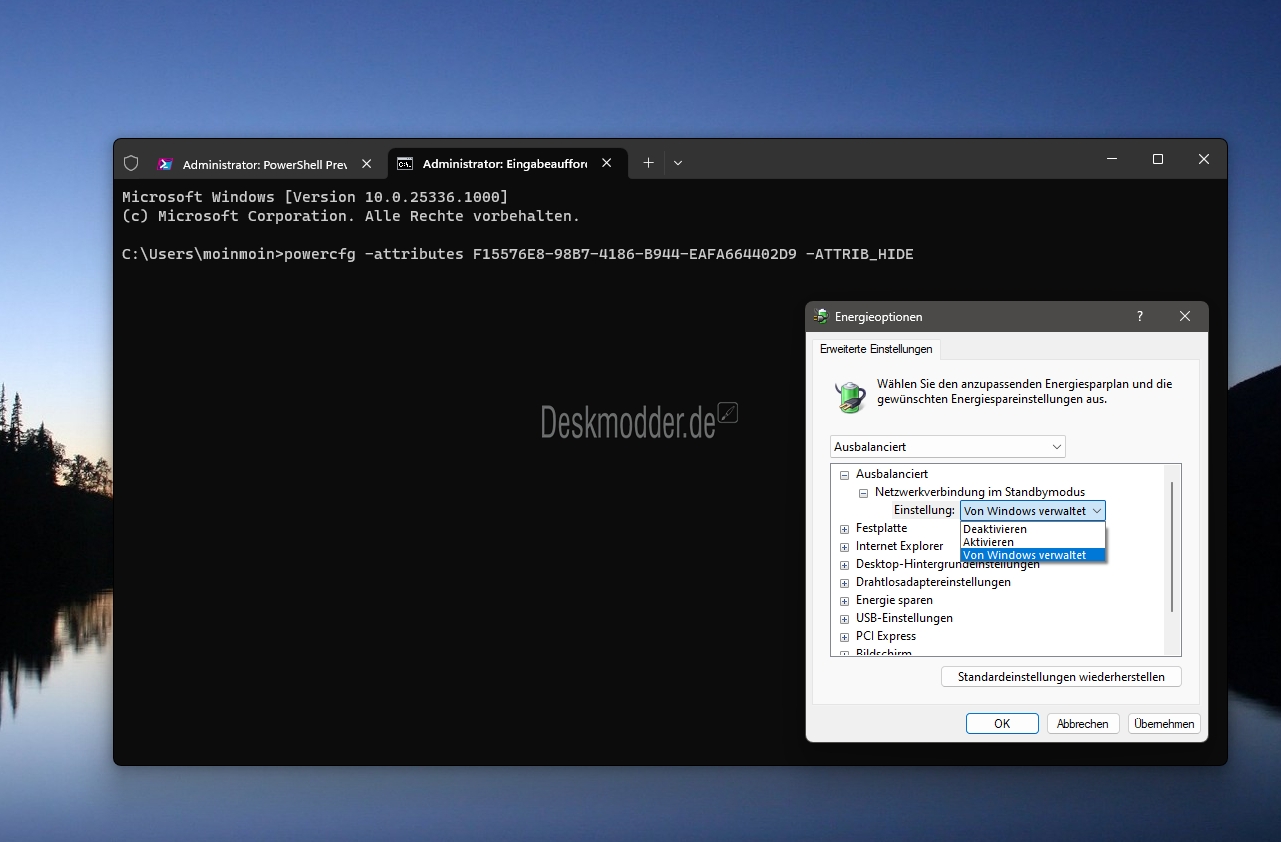Viewport: 1281px width, 842px height.
Task: Expand the Energie sparen node
Action: pos(844,601)
